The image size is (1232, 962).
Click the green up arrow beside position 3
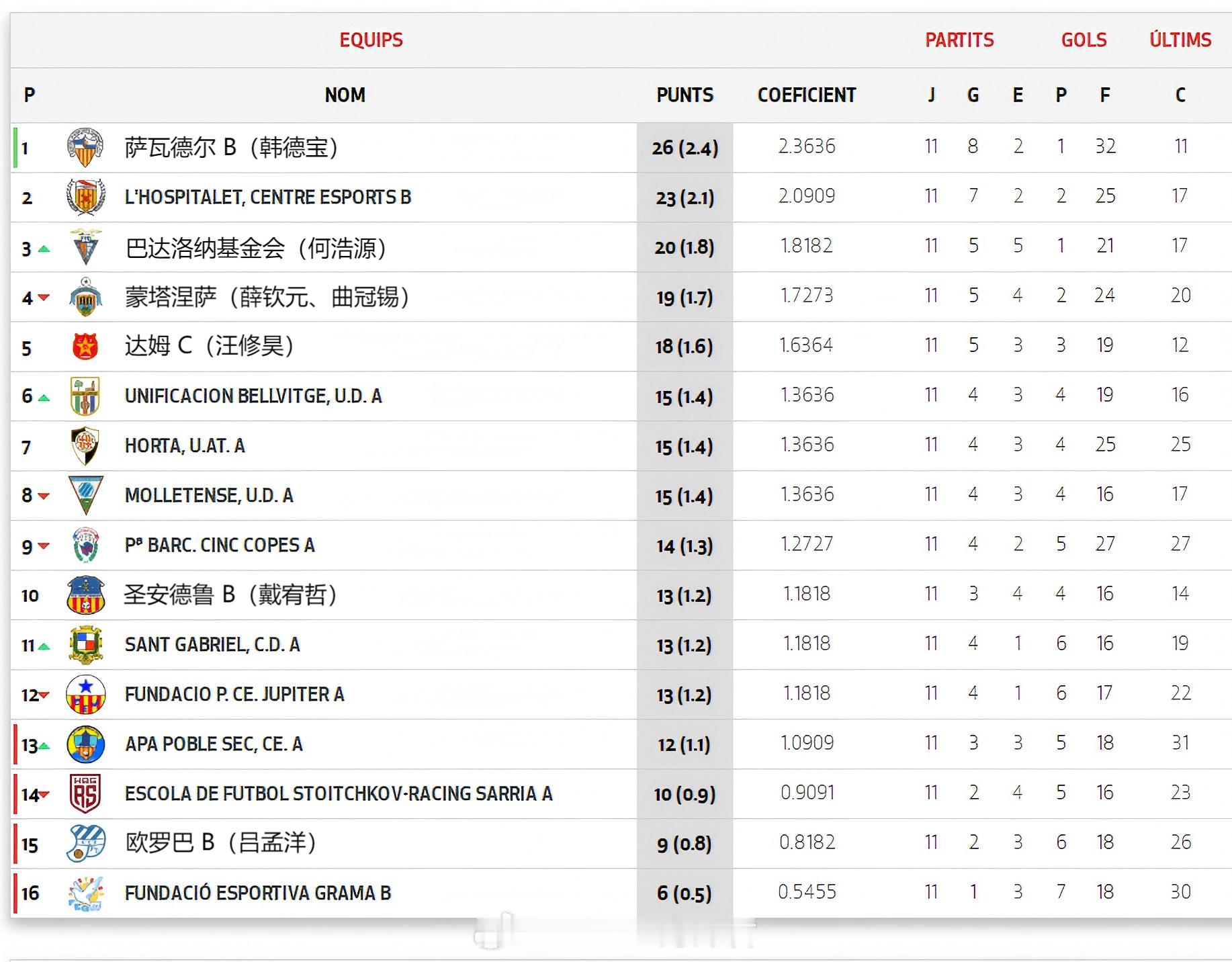pos(44,249)
